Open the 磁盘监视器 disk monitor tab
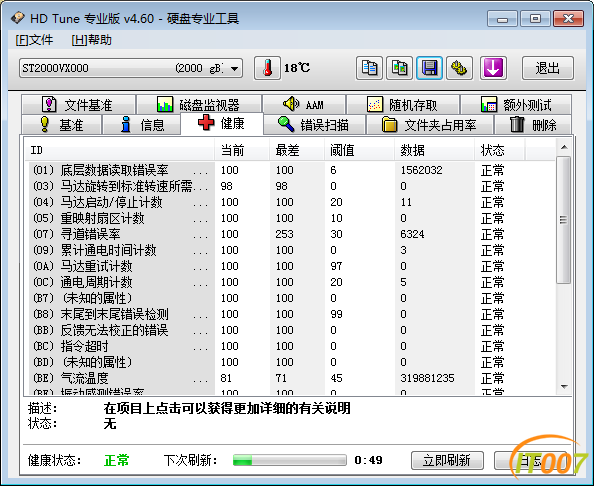The image size is (594, 486). click(199, 105)
